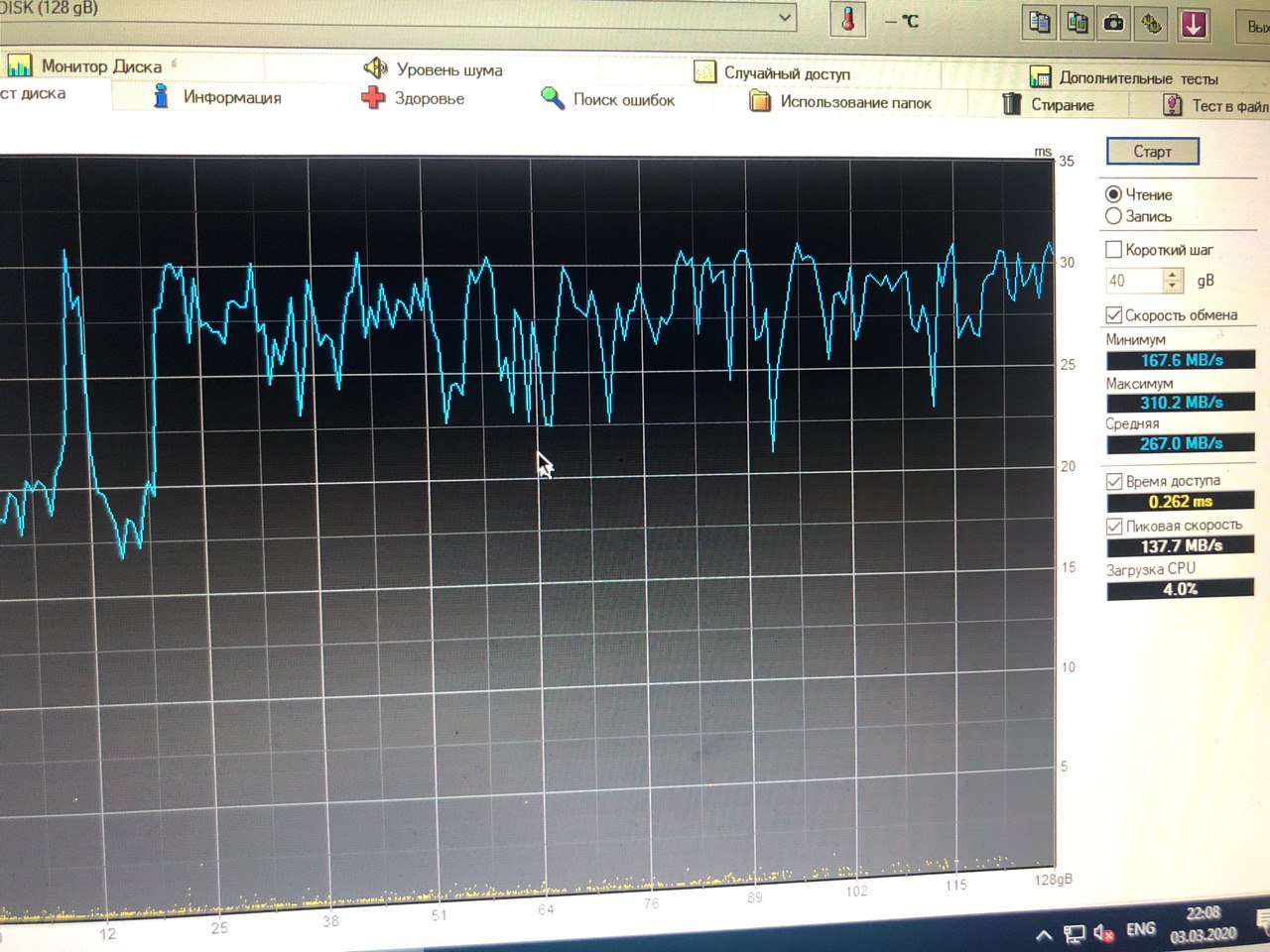Open the disk drive selection dropdown
Screen dimensions: 1270x952
pos(785,17)
